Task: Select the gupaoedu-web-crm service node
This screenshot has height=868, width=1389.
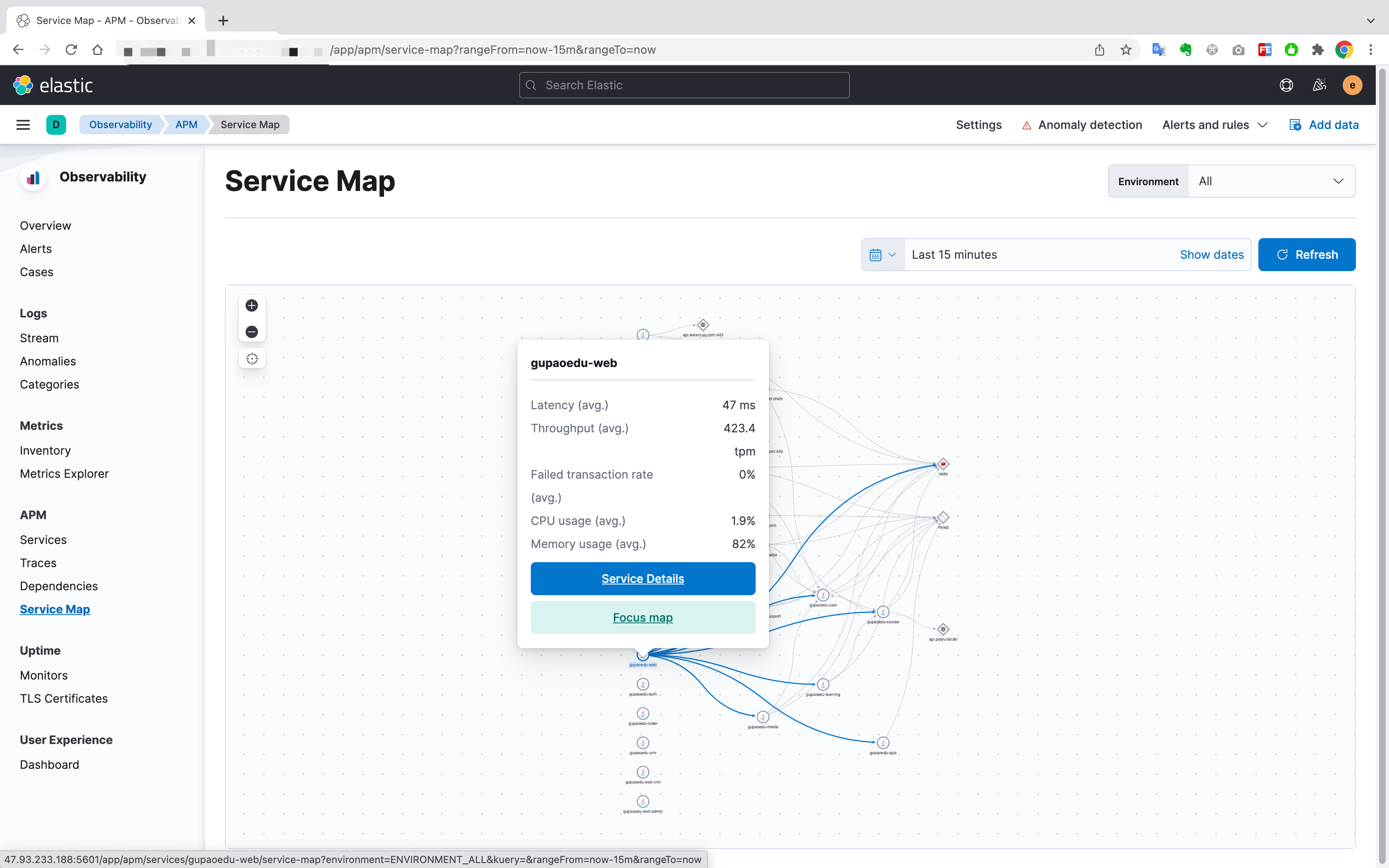Action: tap(643, 772)
